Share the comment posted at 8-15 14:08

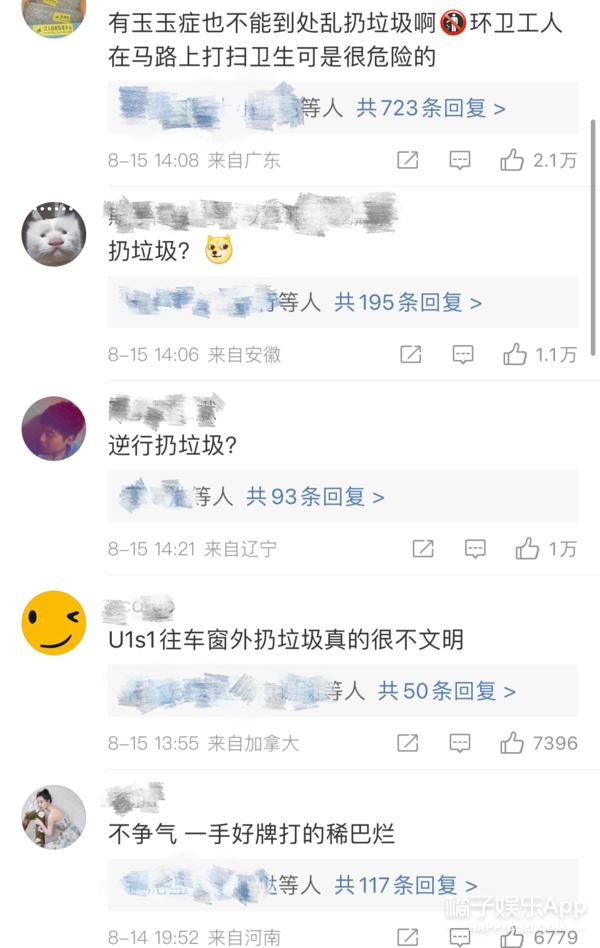(x=408, y=160)
